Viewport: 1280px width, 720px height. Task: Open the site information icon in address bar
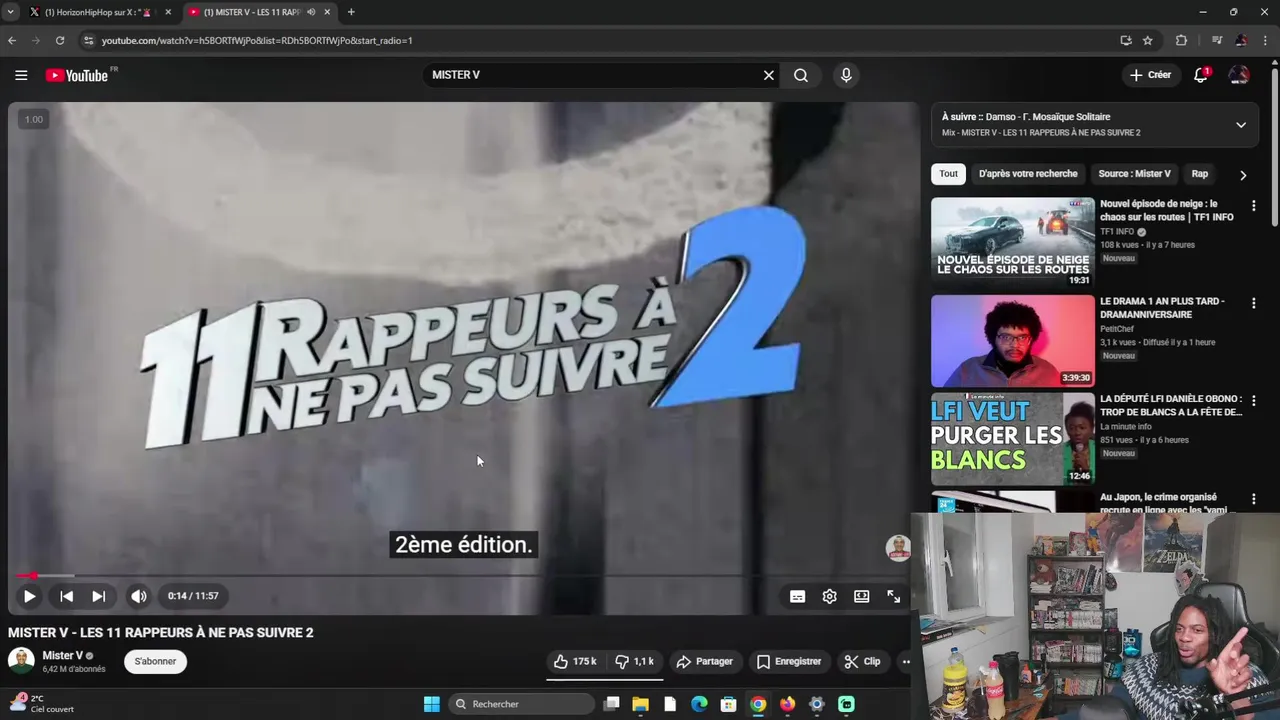pos(88,40)
